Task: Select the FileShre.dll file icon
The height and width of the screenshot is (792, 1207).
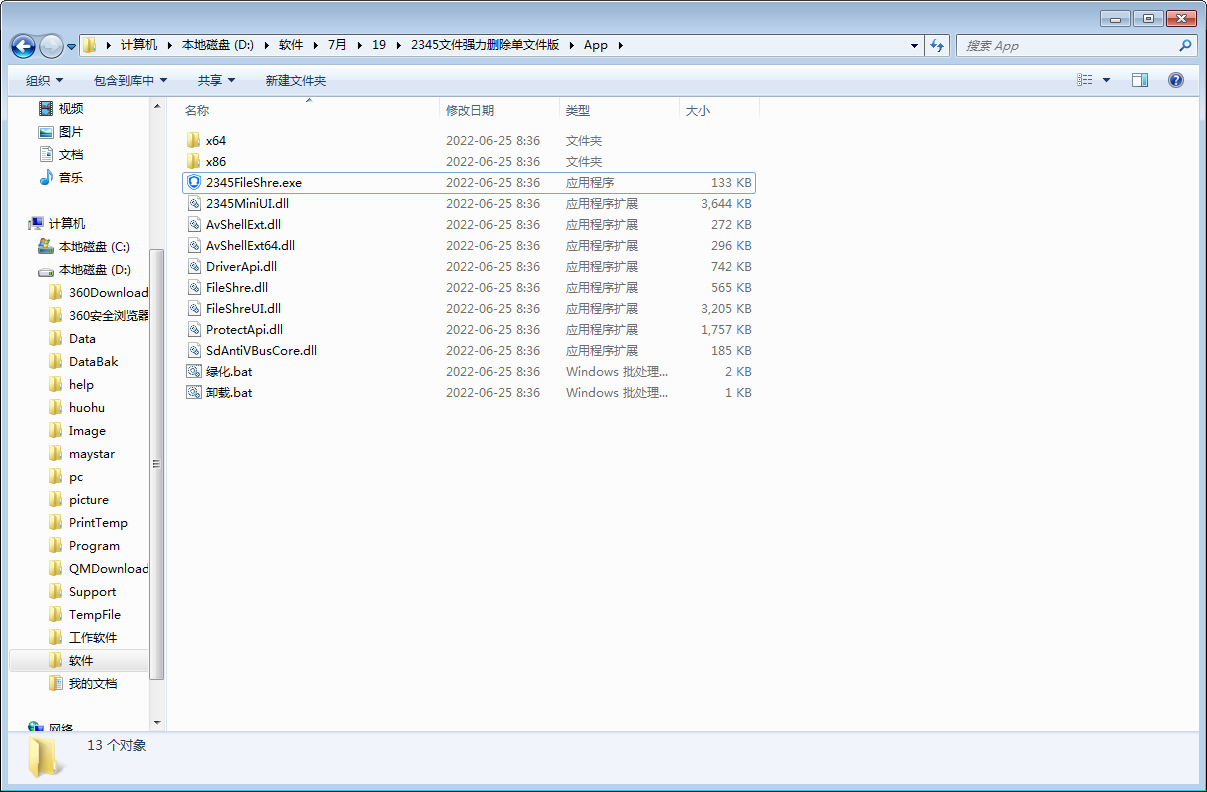Action: pos(194,287)
